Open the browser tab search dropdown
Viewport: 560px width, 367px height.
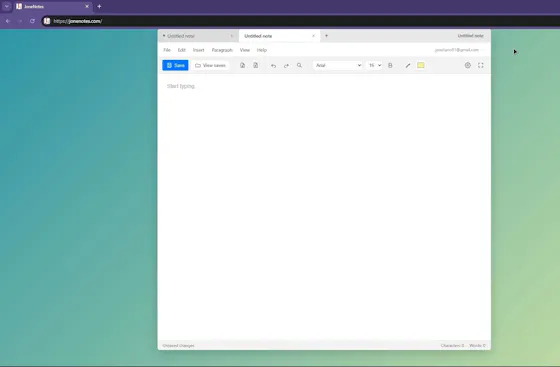pyautogui.click(x=6, y=6)
